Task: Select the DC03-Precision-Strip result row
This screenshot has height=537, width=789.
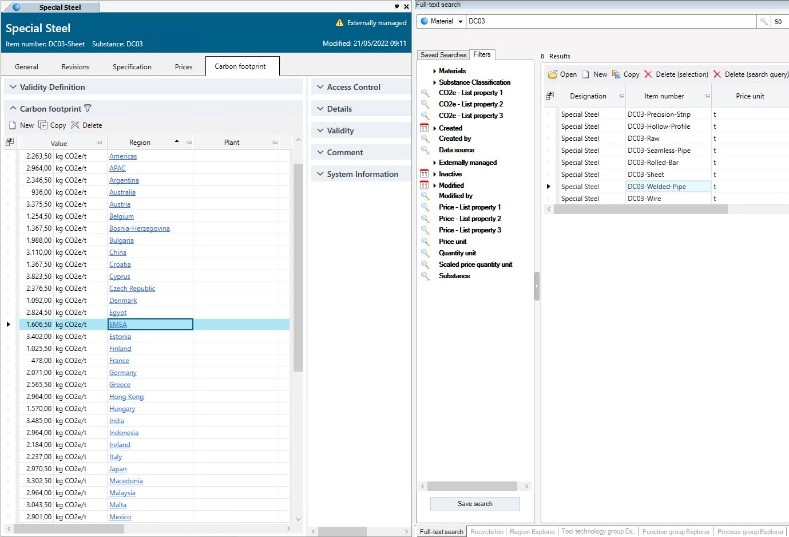Action: click(667, 115)
